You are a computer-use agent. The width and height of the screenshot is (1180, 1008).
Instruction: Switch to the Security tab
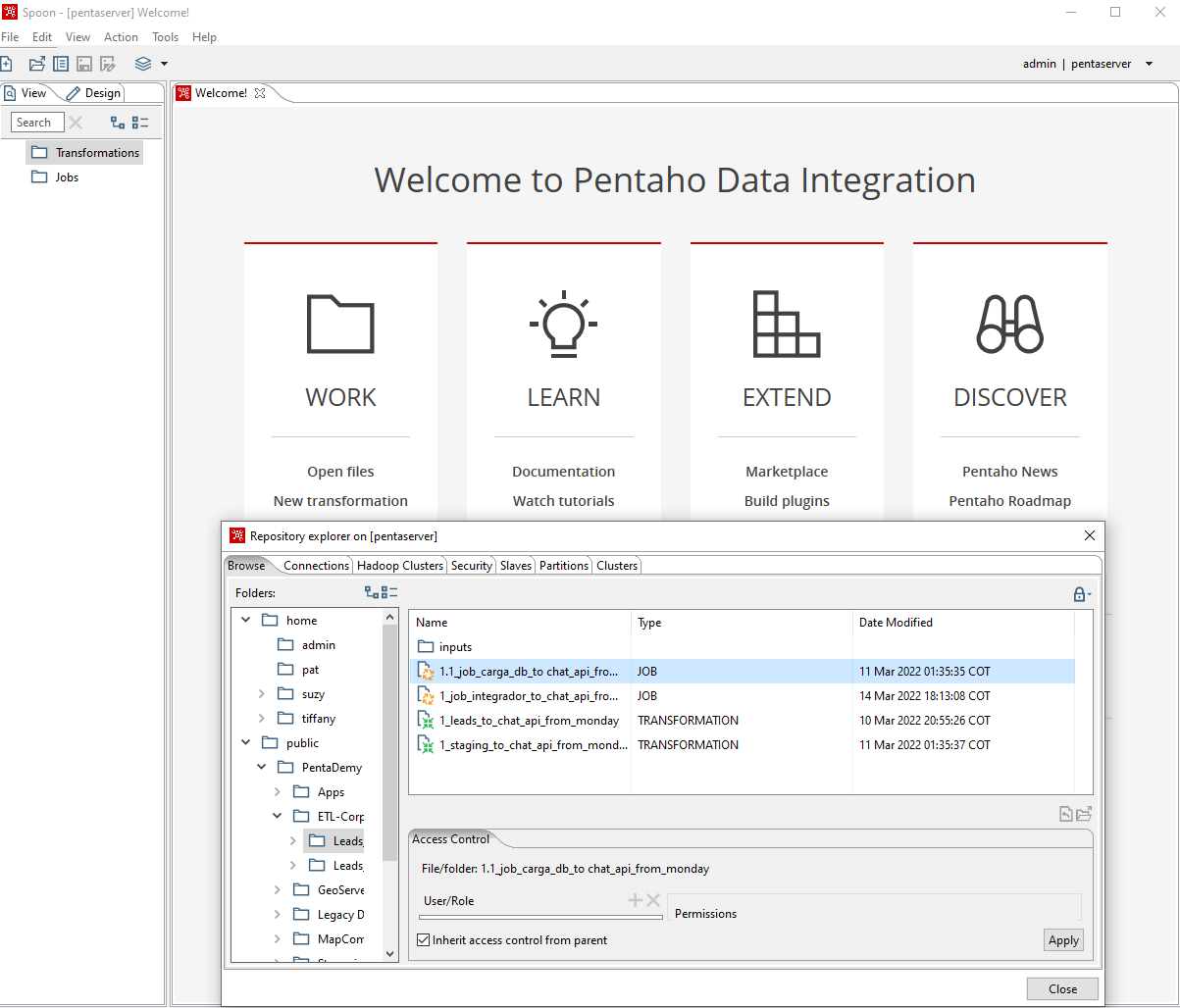[x=472, y=566]
